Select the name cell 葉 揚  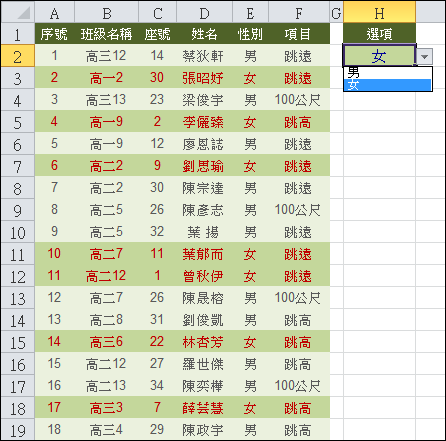point(204,232)
